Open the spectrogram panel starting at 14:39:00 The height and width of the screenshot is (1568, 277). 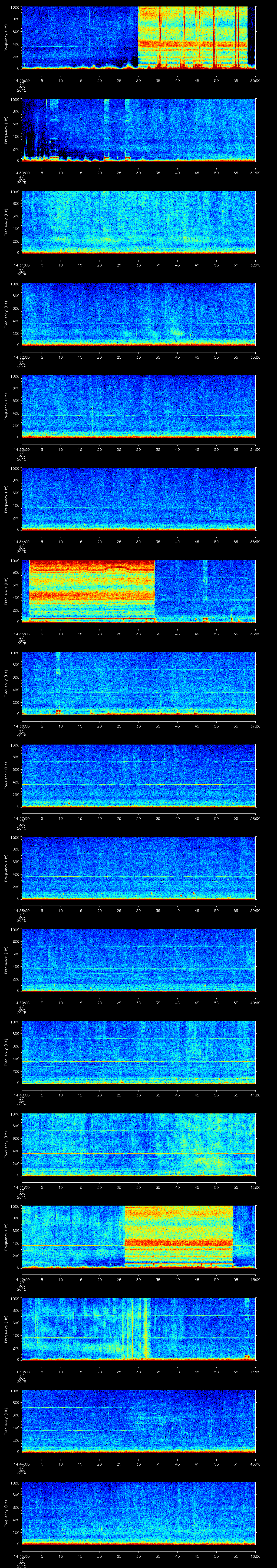(x=138, y=960)
